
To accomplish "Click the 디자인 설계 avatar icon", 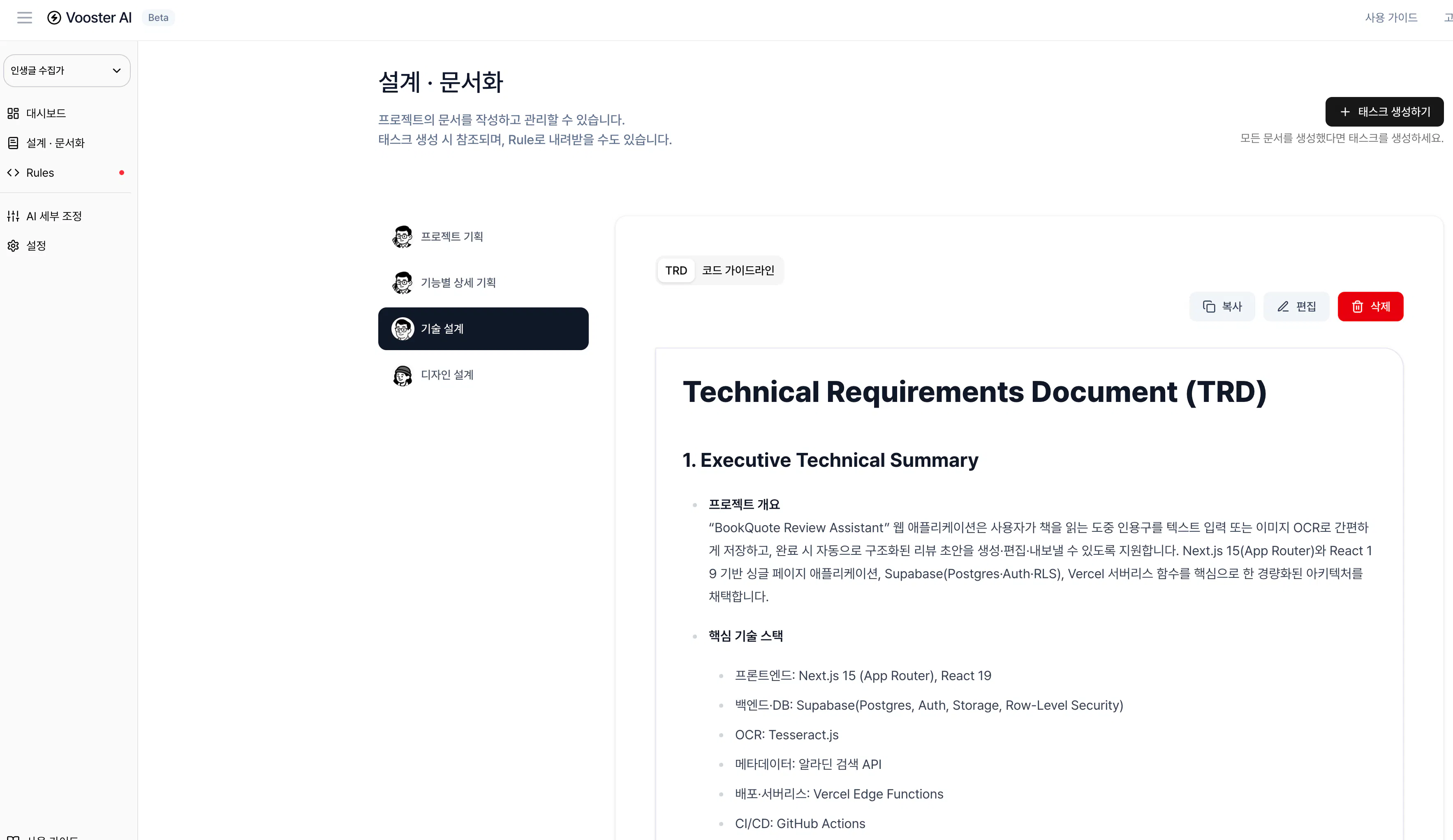I will point(403,374).
